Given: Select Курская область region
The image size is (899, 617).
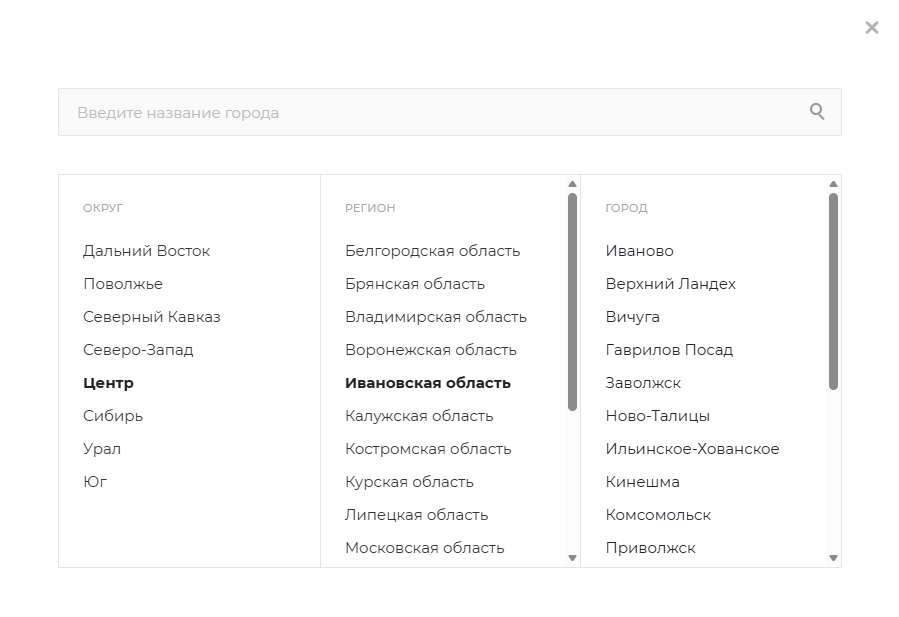Looking at the screenshot, I should pos(409,482).
